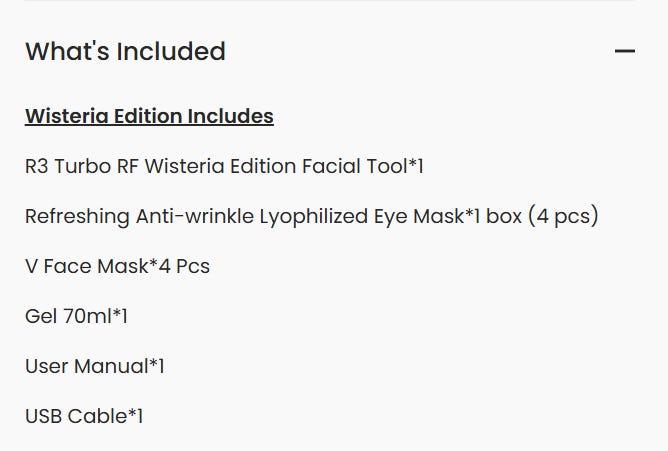Click the USB Cable*1 item

pyautogui.click(x=84, y=416)
